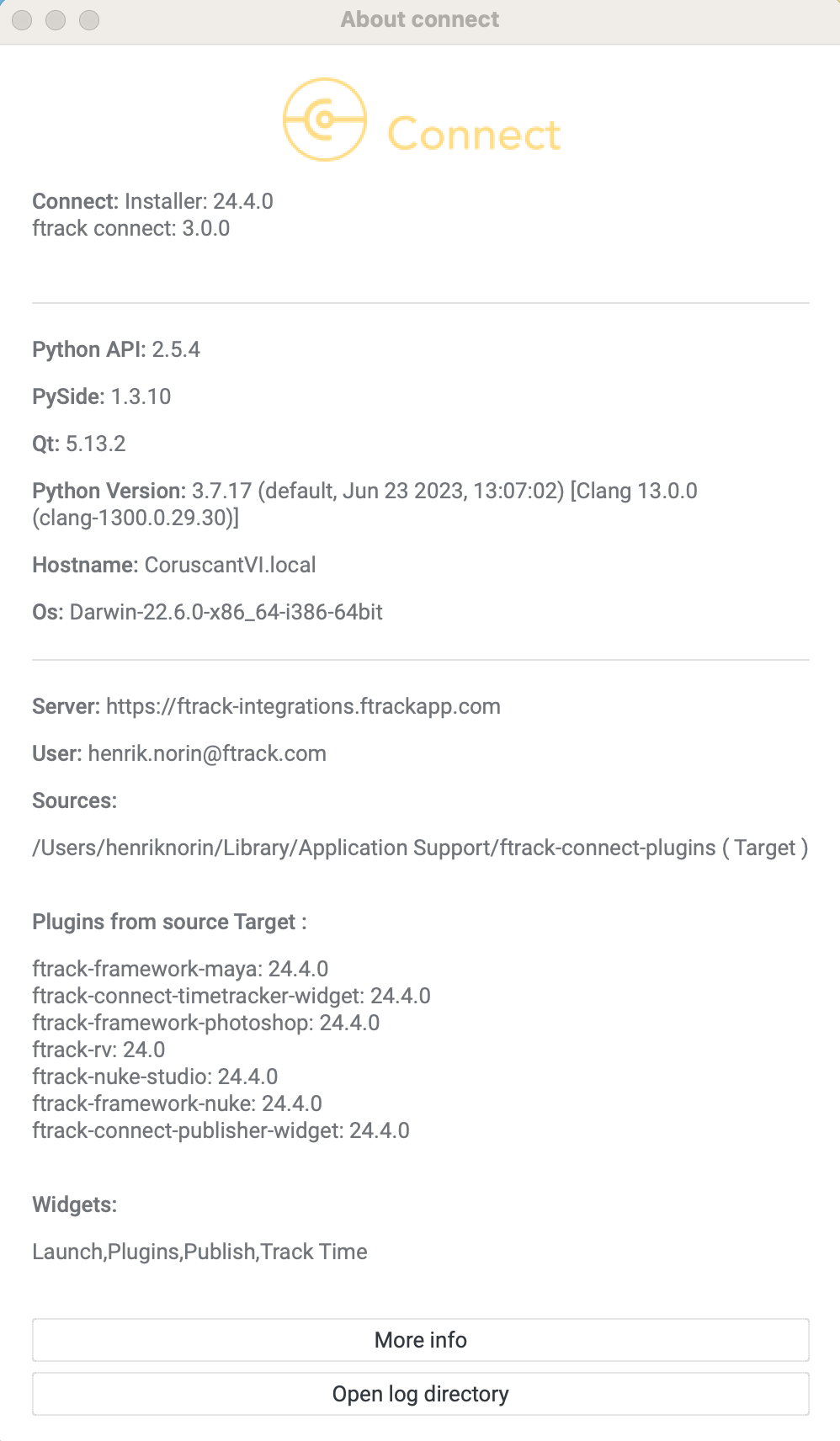Click the Hostname CoruscantVI.local text
Image resolution: width=840 pixels, height=1441 pixels.
click(x=174, y=565)
